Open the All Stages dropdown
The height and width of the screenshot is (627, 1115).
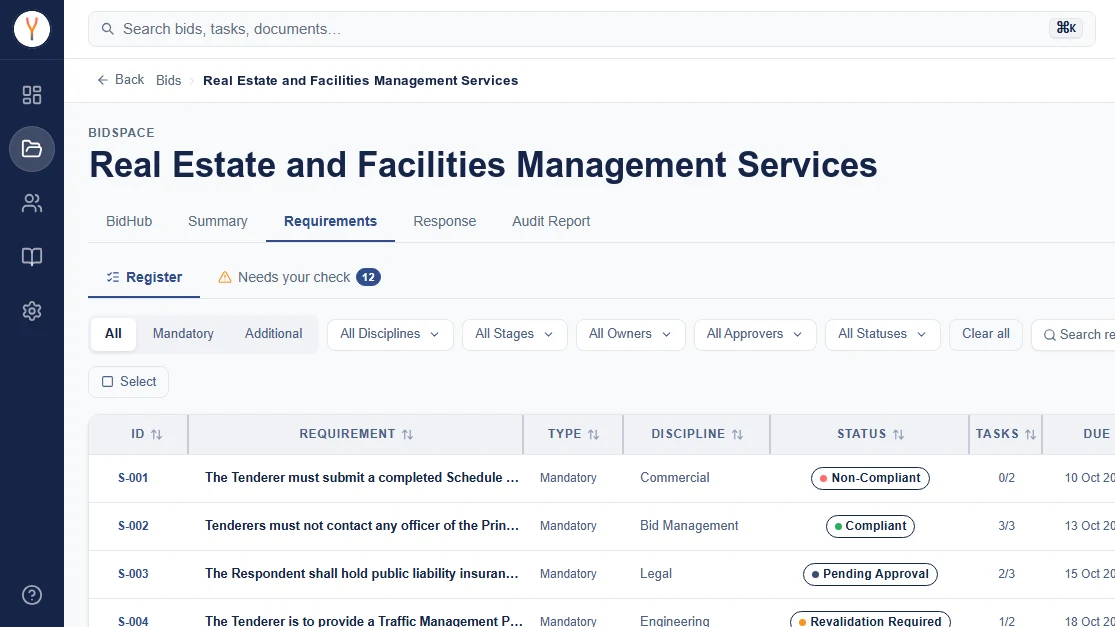(x=514, y=334)
